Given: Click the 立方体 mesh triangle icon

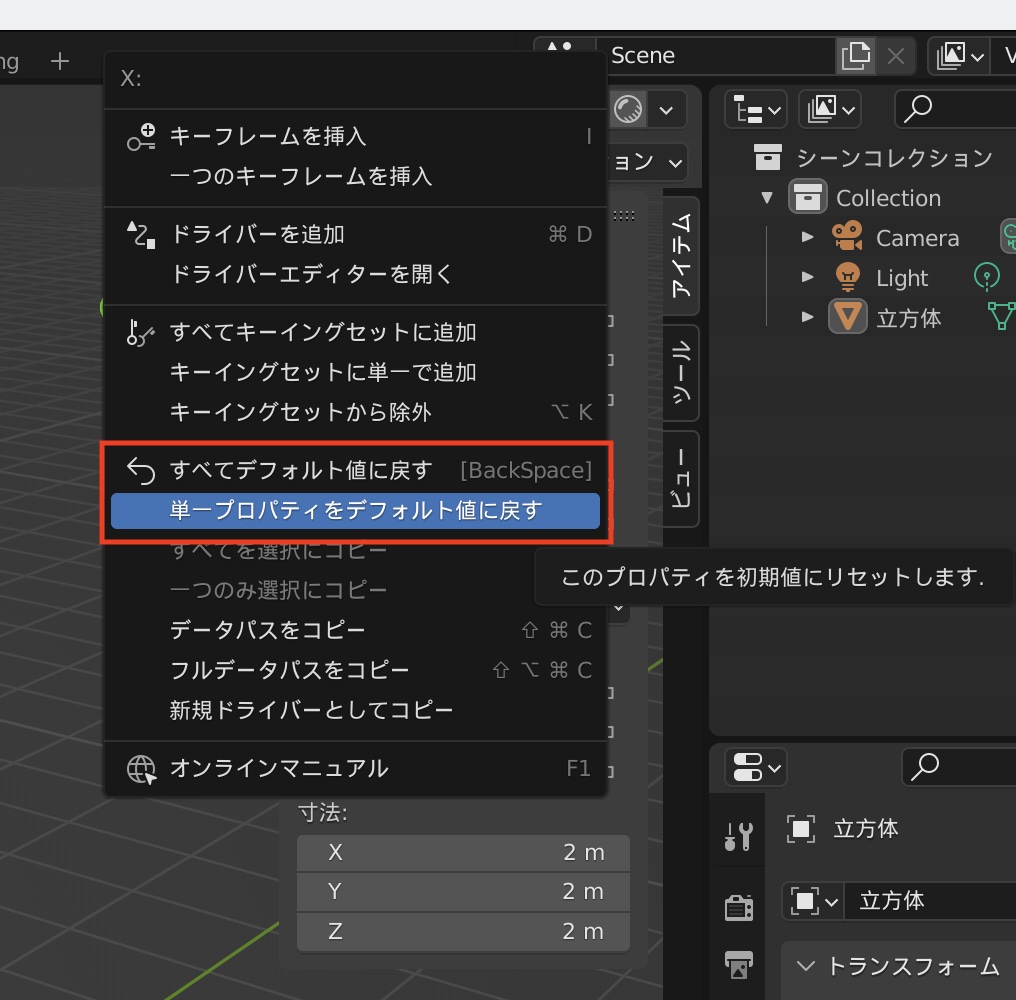Looking at the screenshot, I should 847,318.
